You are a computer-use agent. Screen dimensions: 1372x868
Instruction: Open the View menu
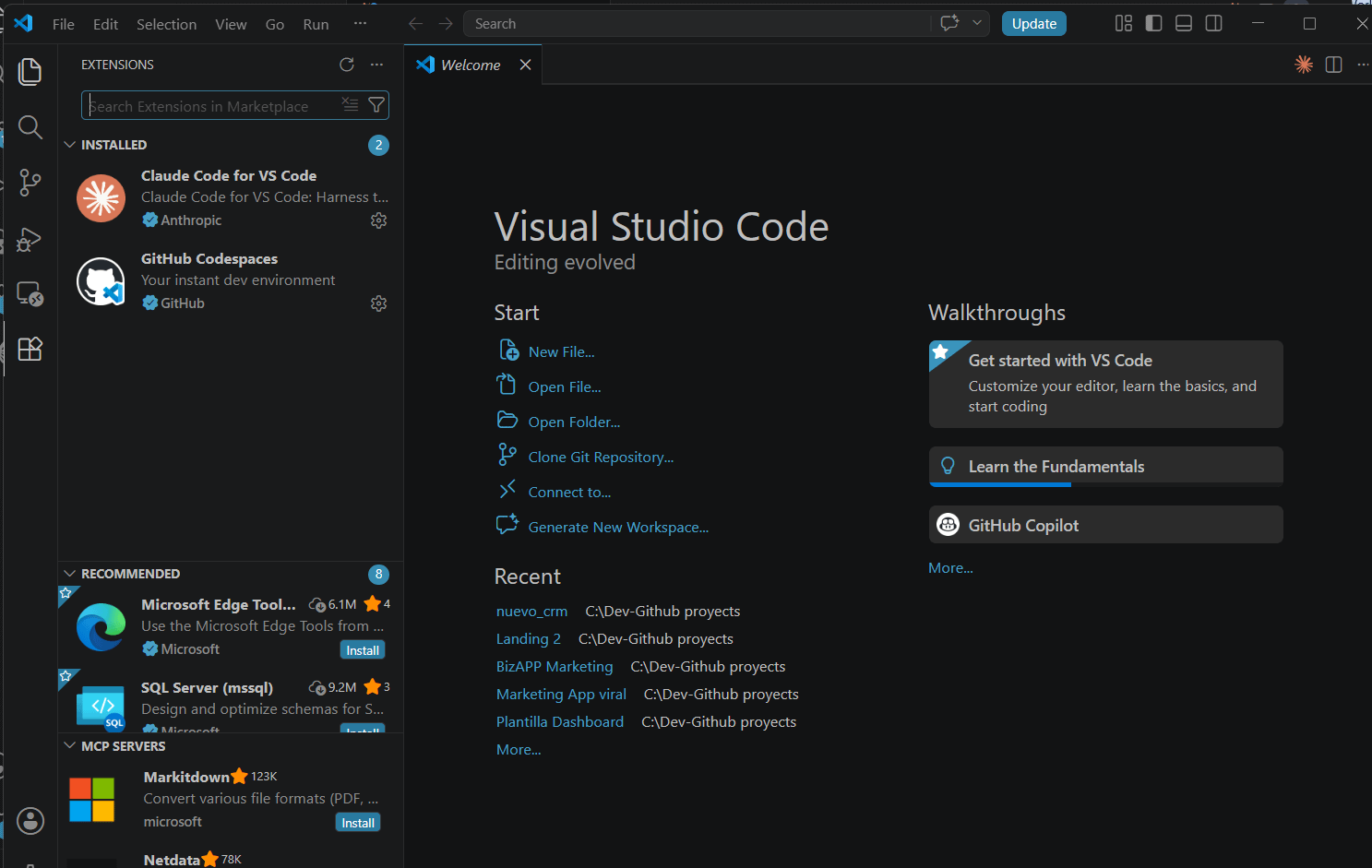(231, 24)
